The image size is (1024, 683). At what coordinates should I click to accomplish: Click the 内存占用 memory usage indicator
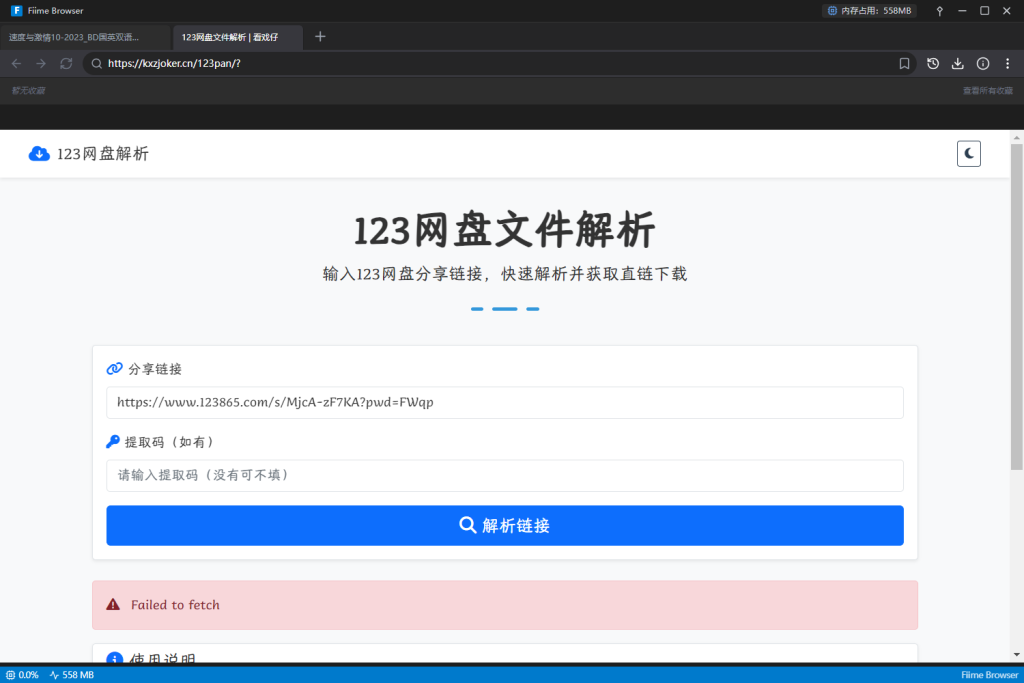click(869, 11)
